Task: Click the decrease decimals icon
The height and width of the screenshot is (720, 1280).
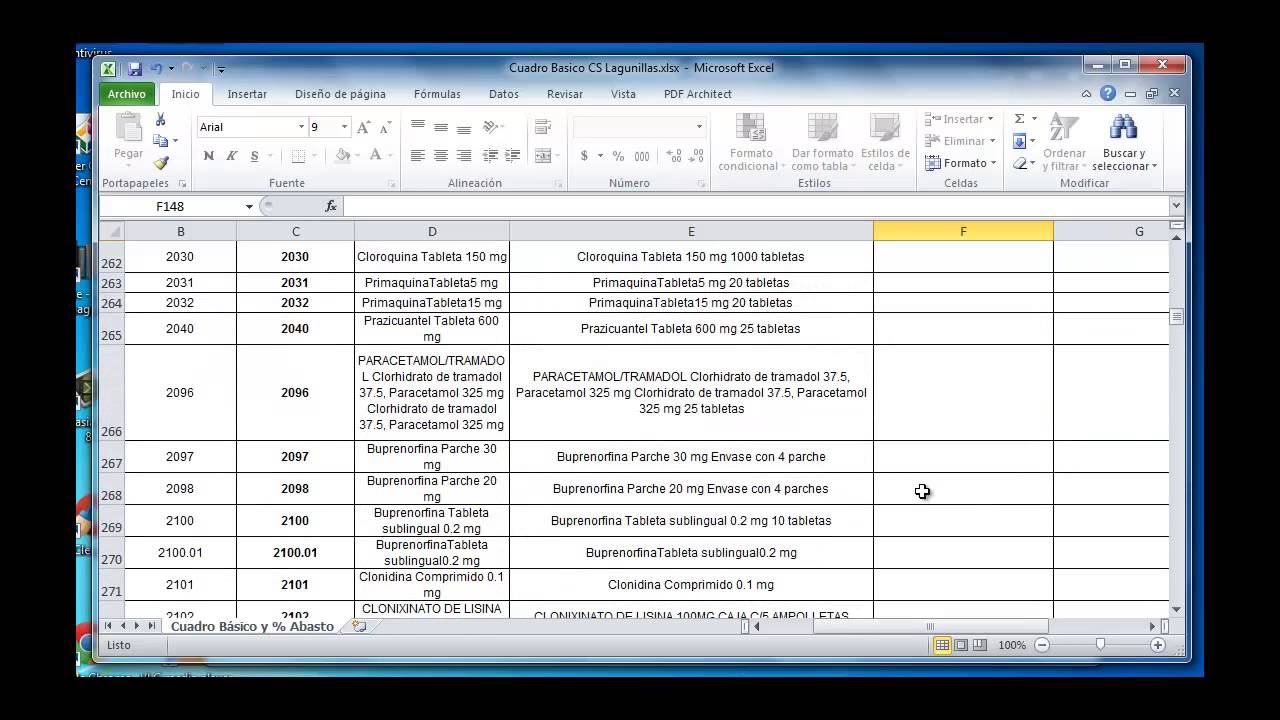Action: (697, 156)
